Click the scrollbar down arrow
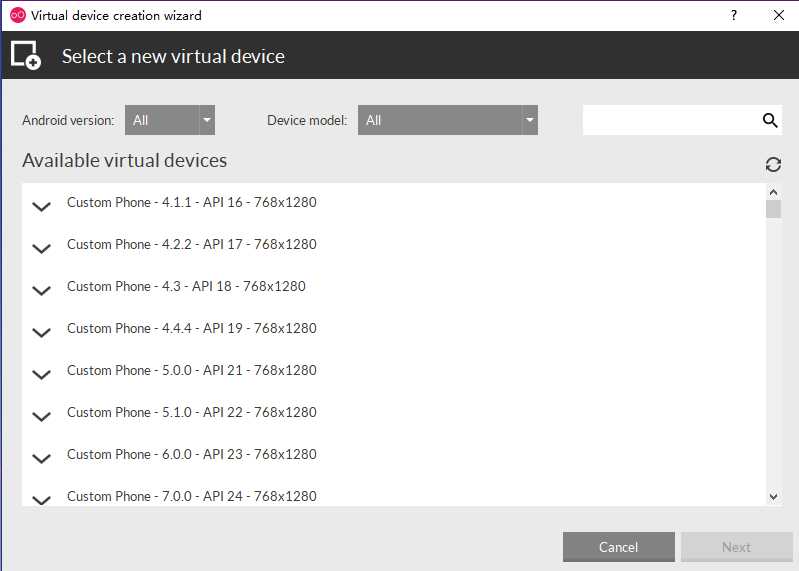 tap(773, 496)
